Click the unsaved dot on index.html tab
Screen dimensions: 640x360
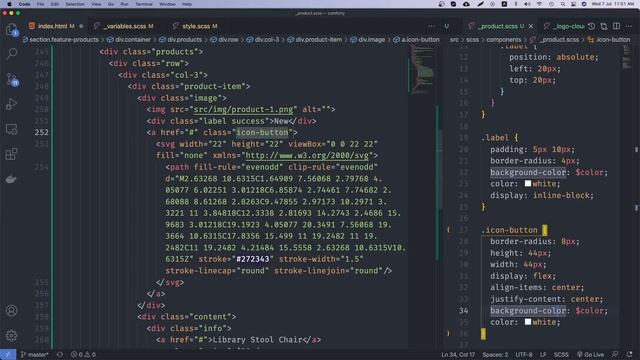[x=81, y=26]
